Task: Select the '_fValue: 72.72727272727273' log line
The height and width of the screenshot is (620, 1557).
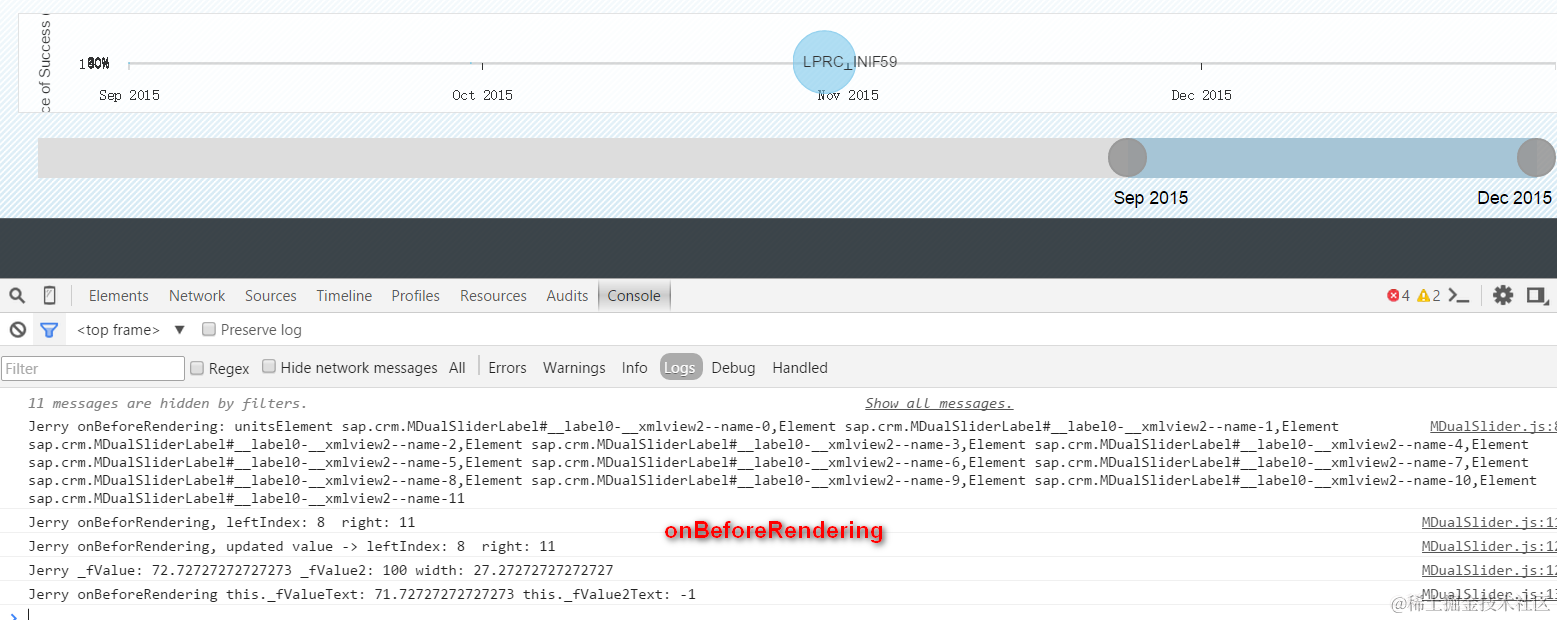Action: click(x=320, y=570)
